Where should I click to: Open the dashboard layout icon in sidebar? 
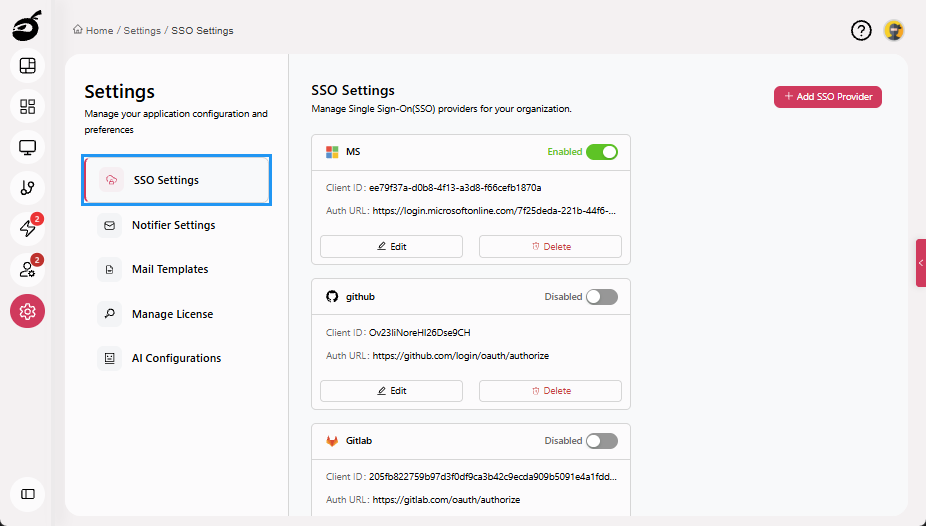click(27, 66)
